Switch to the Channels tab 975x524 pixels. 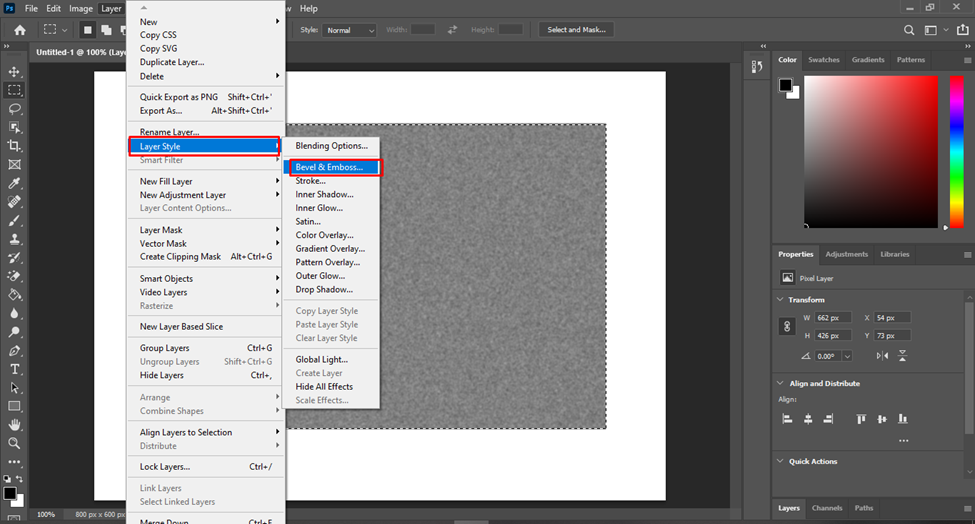tap(826, 508)
